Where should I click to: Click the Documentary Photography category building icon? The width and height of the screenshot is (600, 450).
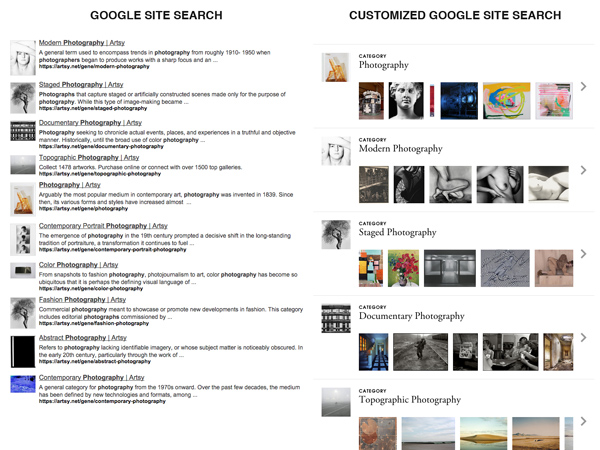tap(336, 318)
